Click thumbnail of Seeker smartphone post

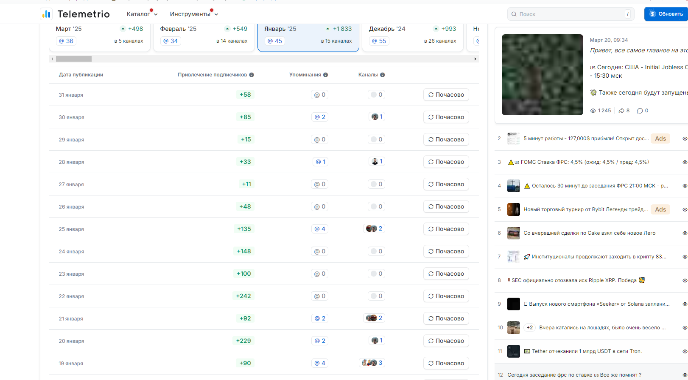click(x=513, y=304)
